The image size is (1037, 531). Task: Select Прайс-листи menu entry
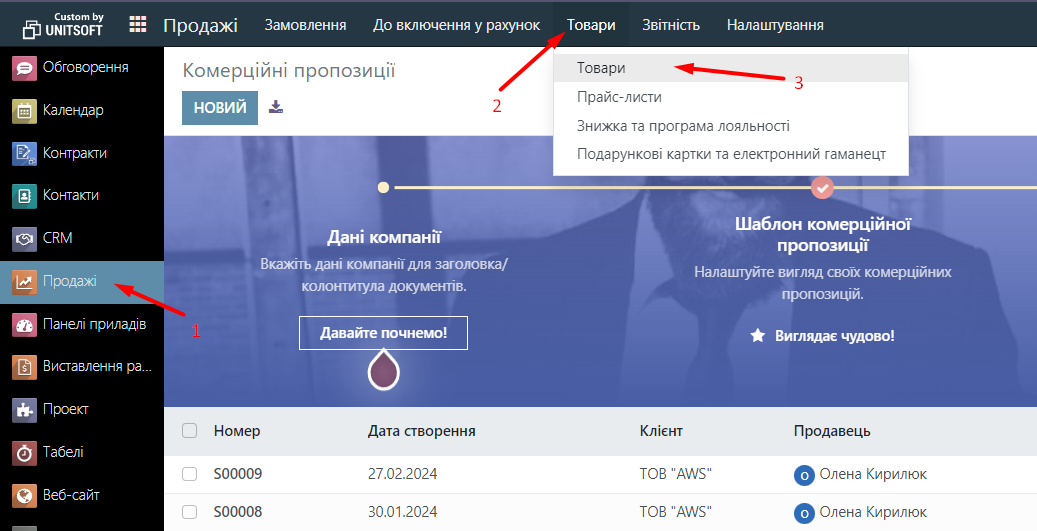(619, 97)
